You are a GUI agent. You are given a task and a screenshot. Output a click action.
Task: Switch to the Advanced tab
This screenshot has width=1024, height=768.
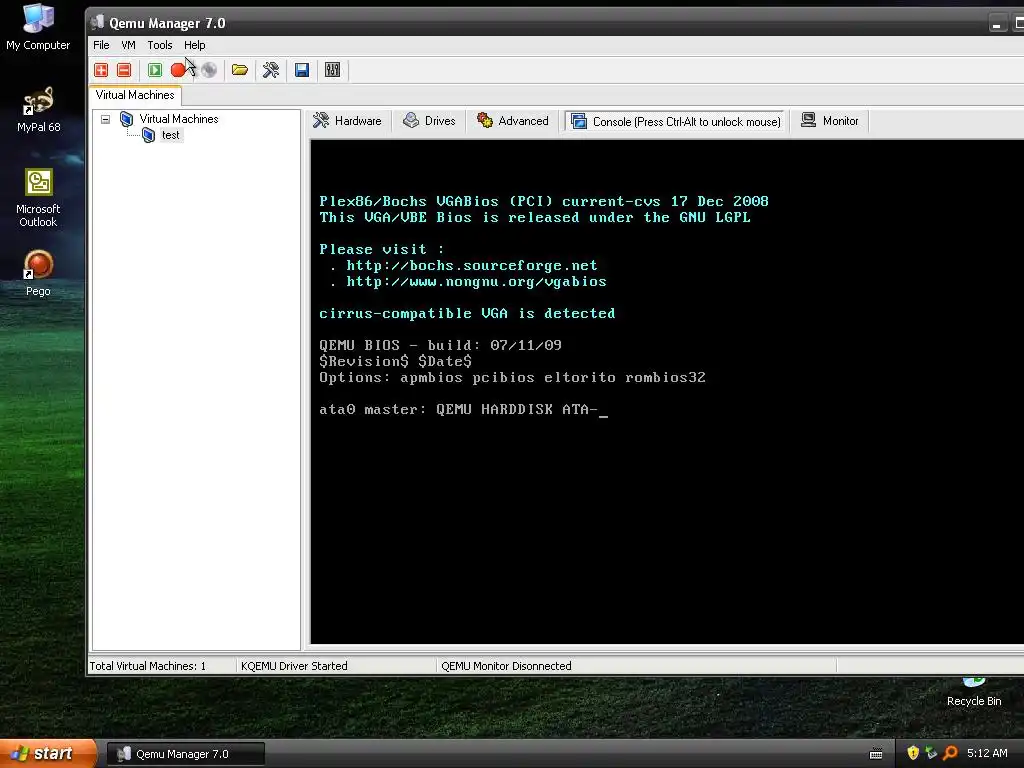(x=513, y=121)
